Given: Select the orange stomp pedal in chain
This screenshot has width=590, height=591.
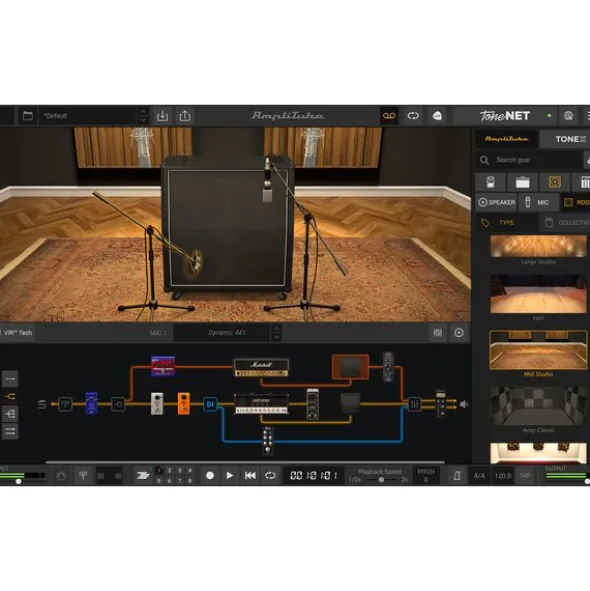Looking at the screenshot, I should click(184, 404).
